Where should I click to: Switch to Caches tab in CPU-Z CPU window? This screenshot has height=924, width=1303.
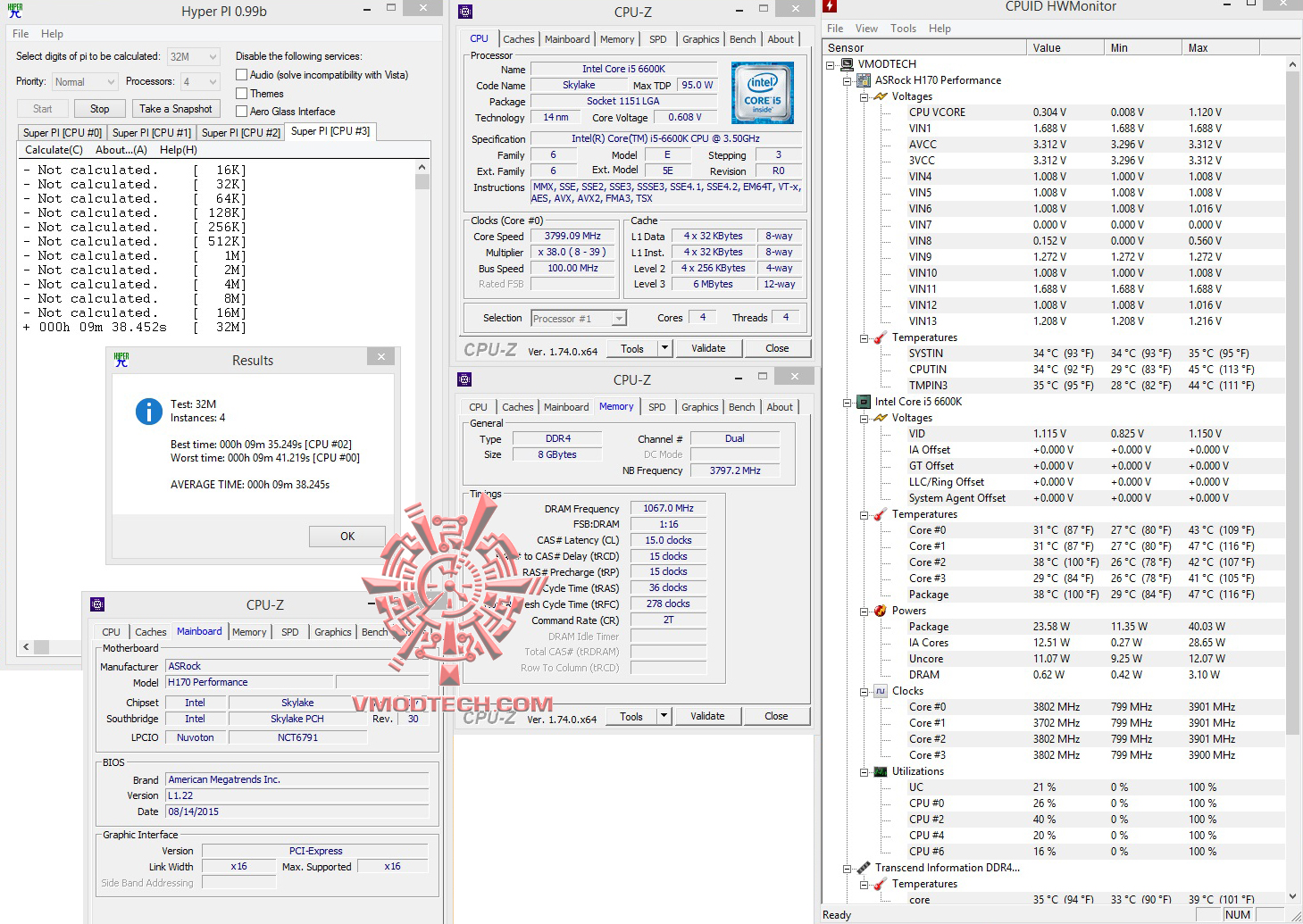point(519,39)
